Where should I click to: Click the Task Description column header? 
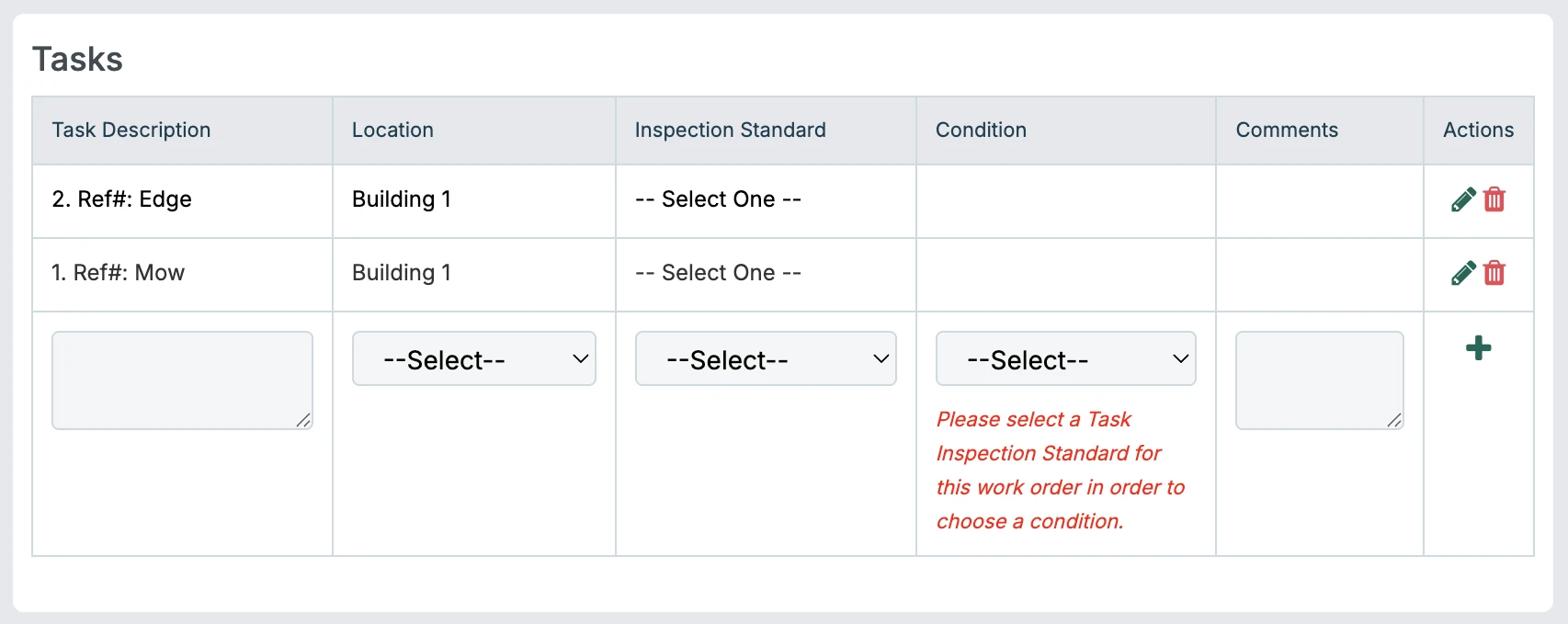pyautogui.click(x=131, y=130)
